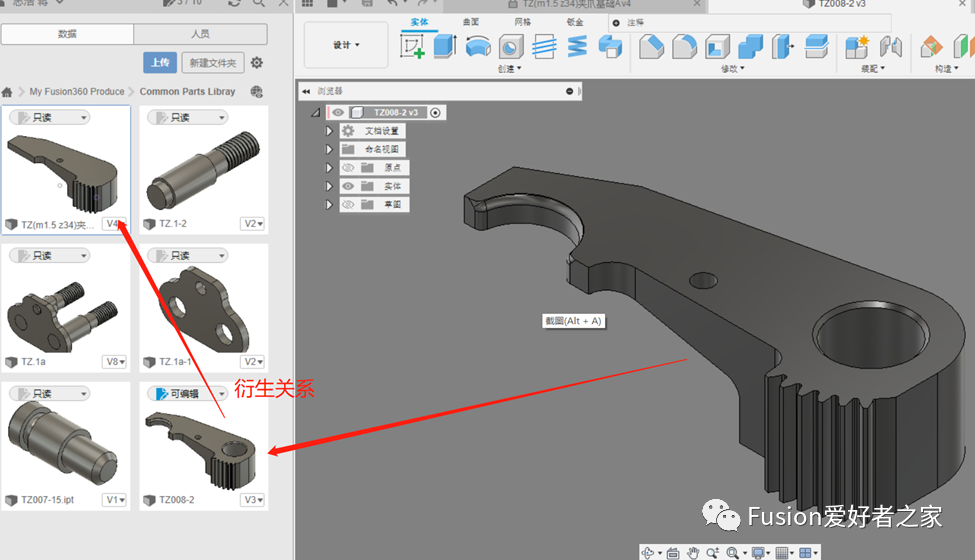Click the data panel settings gear

click(257, 63)
